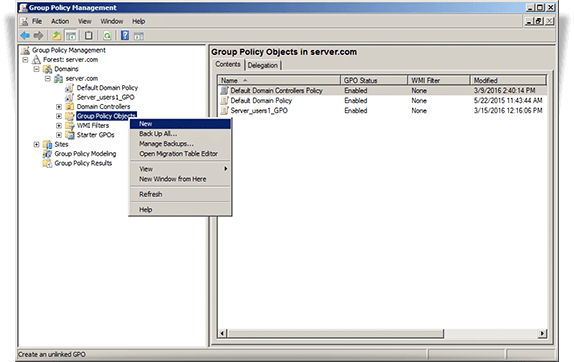This screenshot has width=574, height=362.
Task: Expand the Sites tree node
Action: (36, 145)
